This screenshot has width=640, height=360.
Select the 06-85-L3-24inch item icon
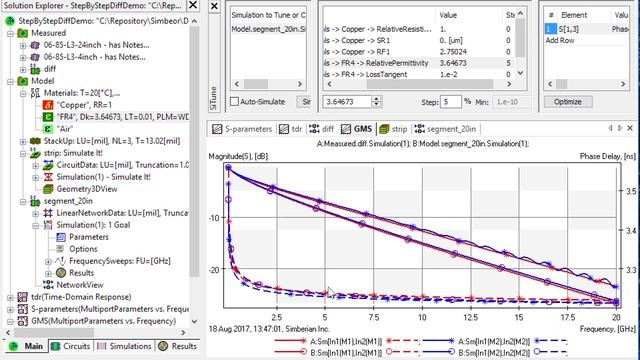tap(35, 45)
